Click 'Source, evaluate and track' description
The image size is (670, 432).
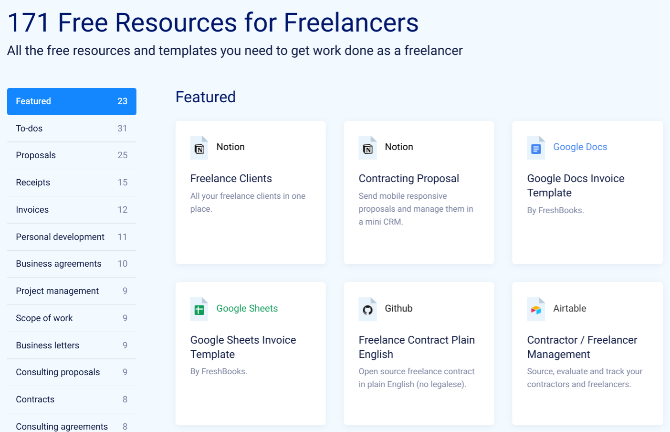tap(585, 378)
